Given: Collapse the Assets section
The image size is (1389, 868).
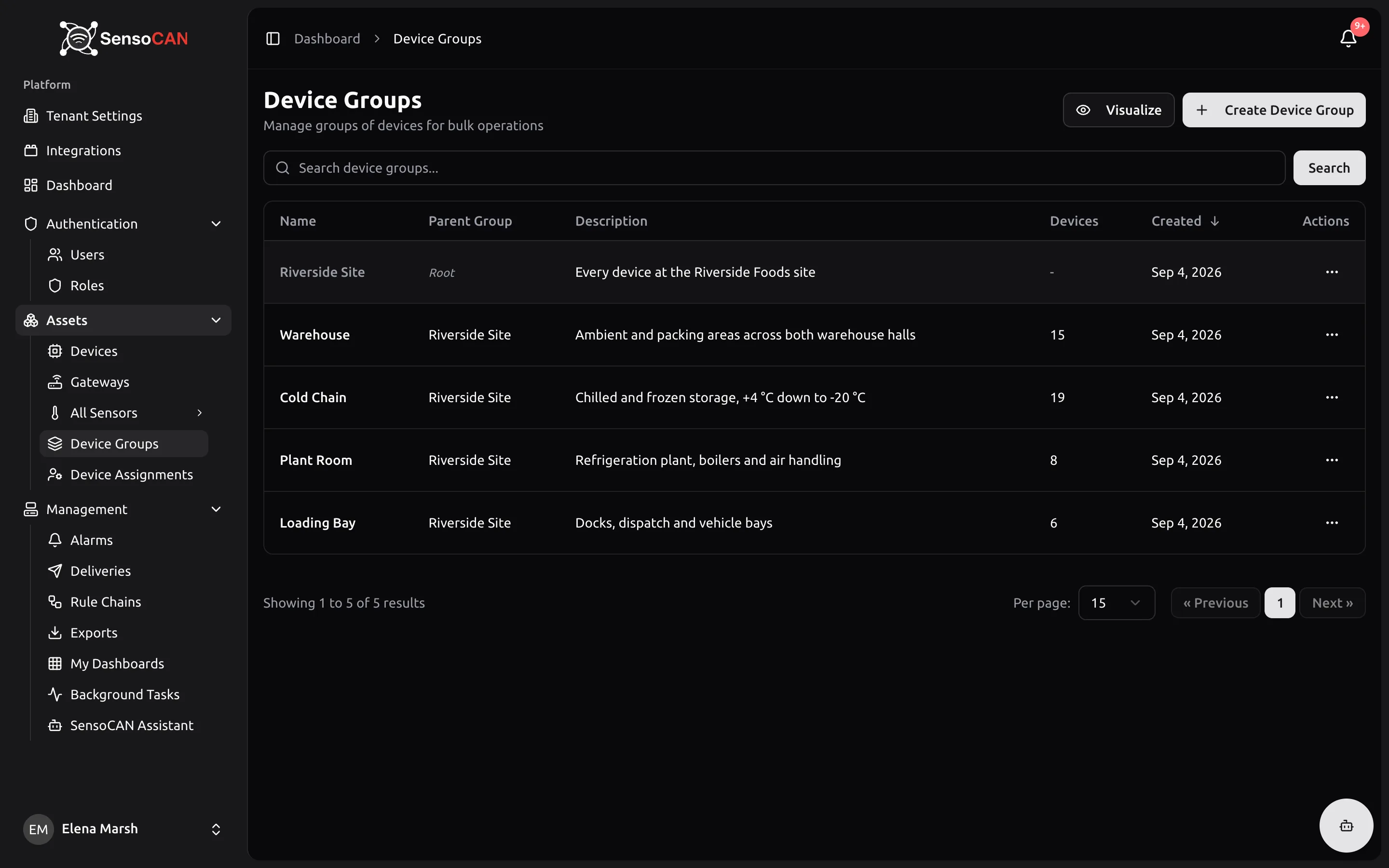Looking at the screenshot, I should pyautogui.click(x=216, y=320).
